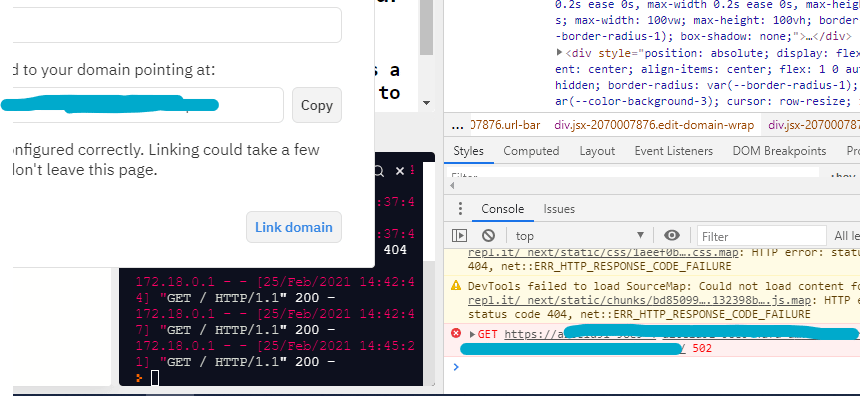Switch to the Issues tab
The width and height of the screenshot is (860, 396).
coord(559,209)
